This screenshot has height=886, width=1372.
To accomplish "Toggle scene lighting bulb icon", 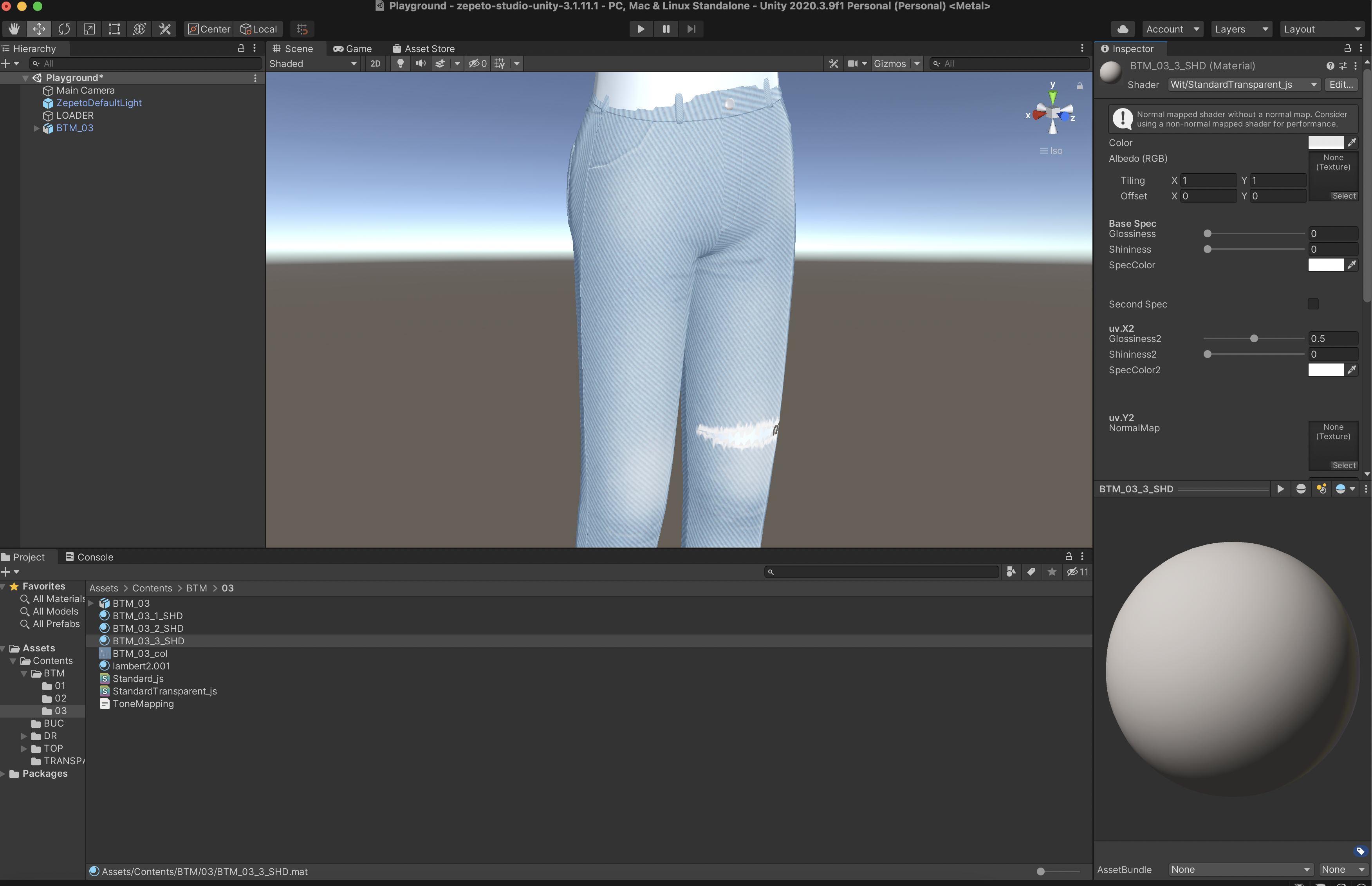I will tap(400, 63).
